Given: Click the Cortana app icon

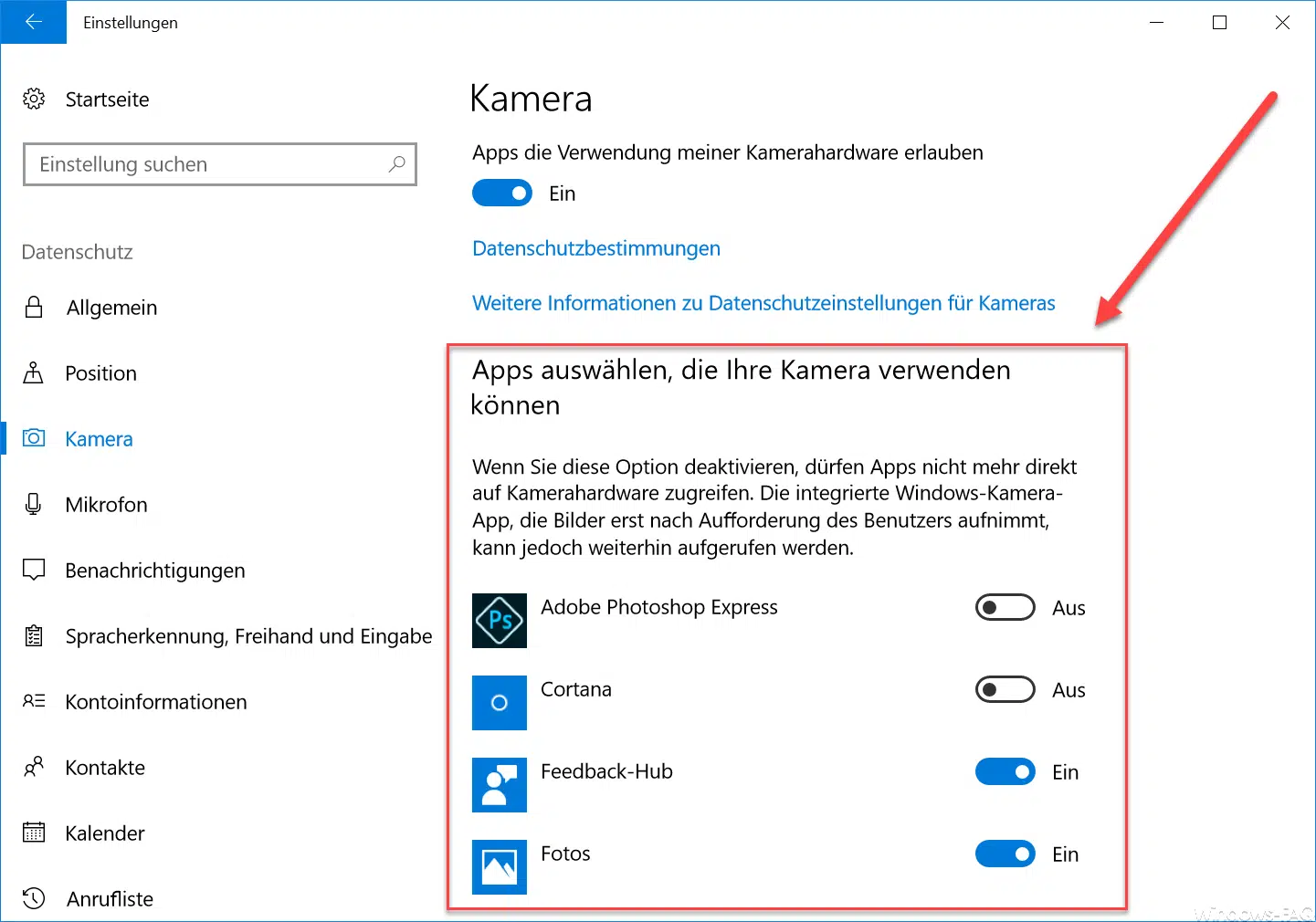Looking at the screenshot, I should point(500,703).
